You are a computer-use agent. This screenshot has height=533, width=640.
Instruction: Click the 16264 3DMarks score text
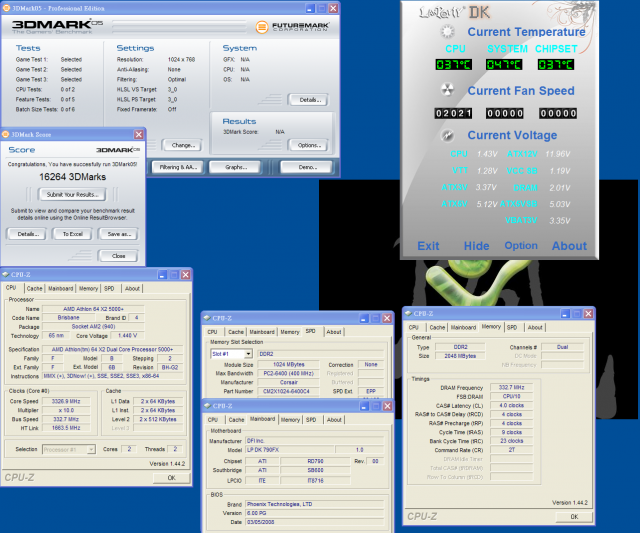(x=73, y=177)
